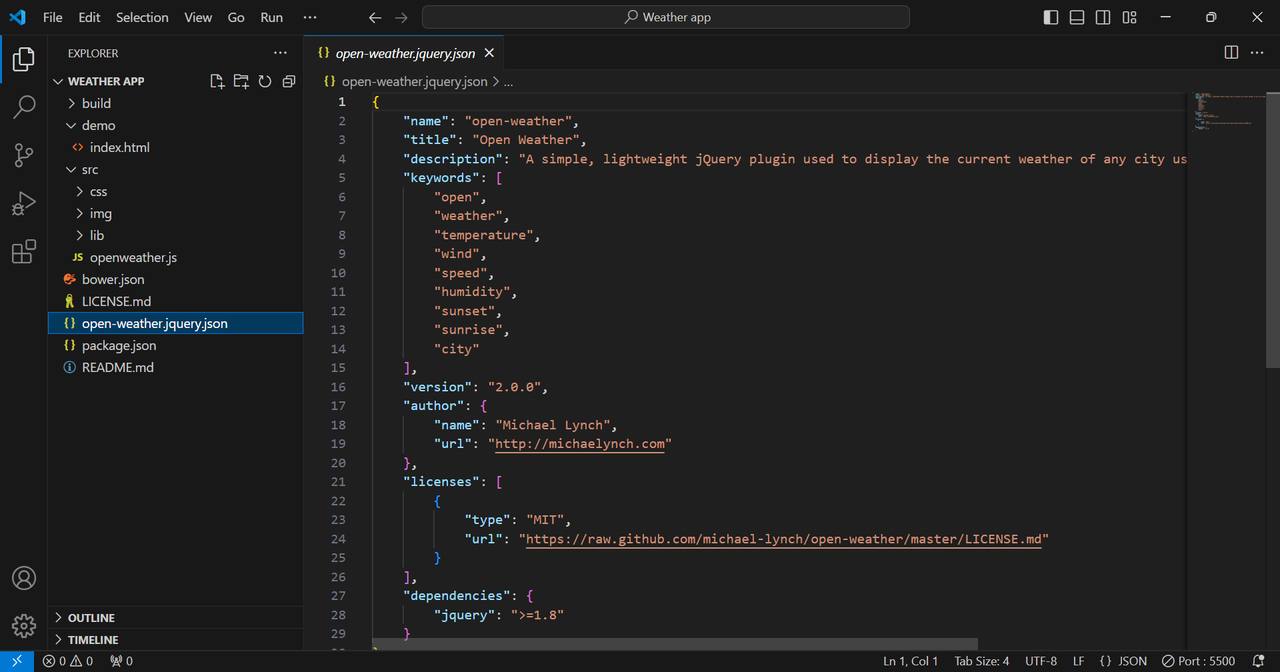Click the horizontal editor scrollbar
Image resolution: width=1280 pixels, height=672 pixels.
tap(675, 644)
